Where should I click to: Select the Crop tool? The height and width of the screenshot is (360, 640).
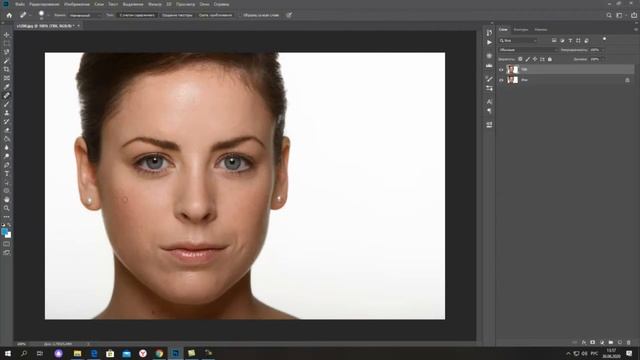(7, 69)
